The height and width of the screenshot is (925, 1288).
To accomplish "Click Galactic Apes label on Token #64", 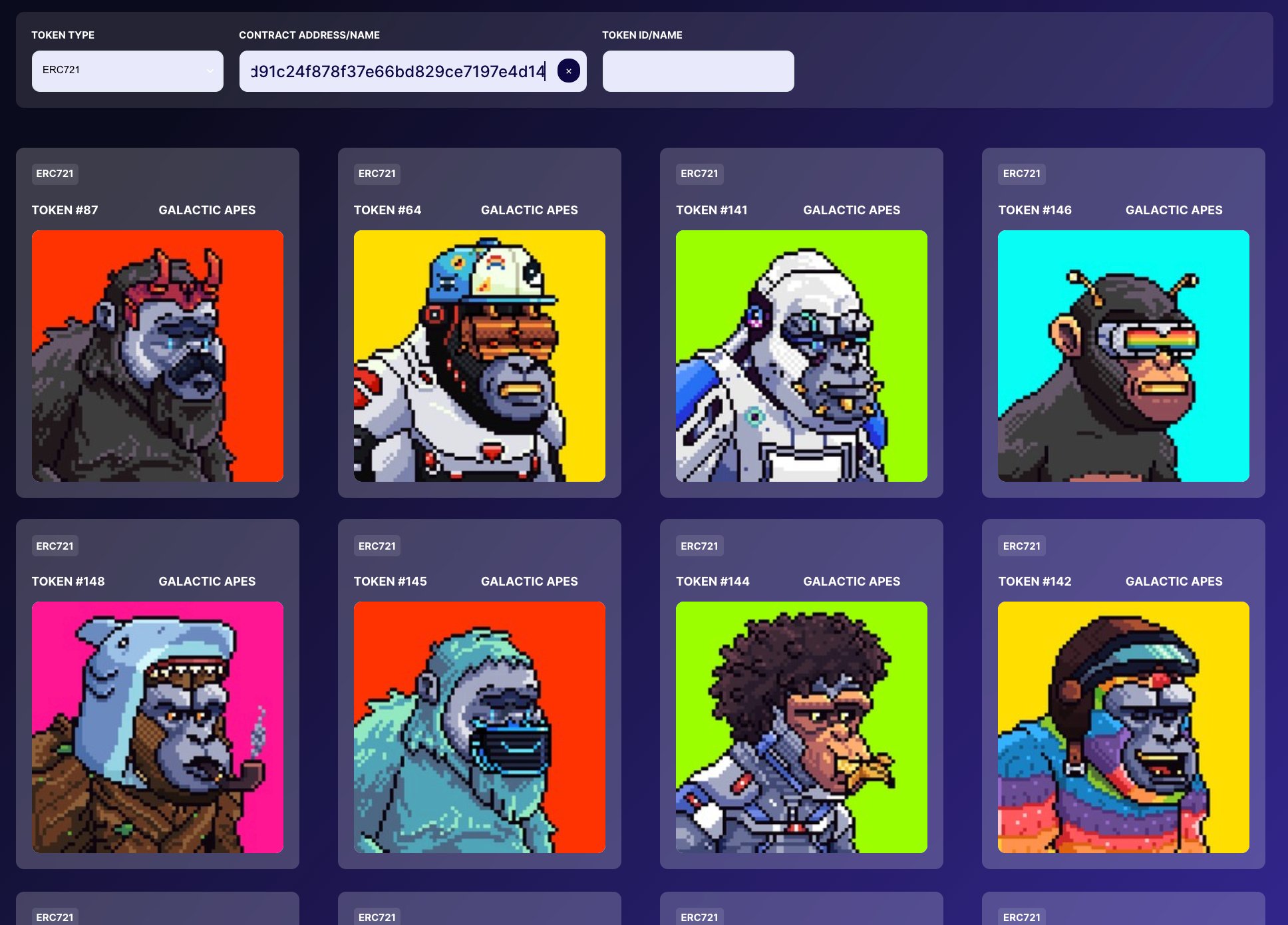I will coord(529,210).
